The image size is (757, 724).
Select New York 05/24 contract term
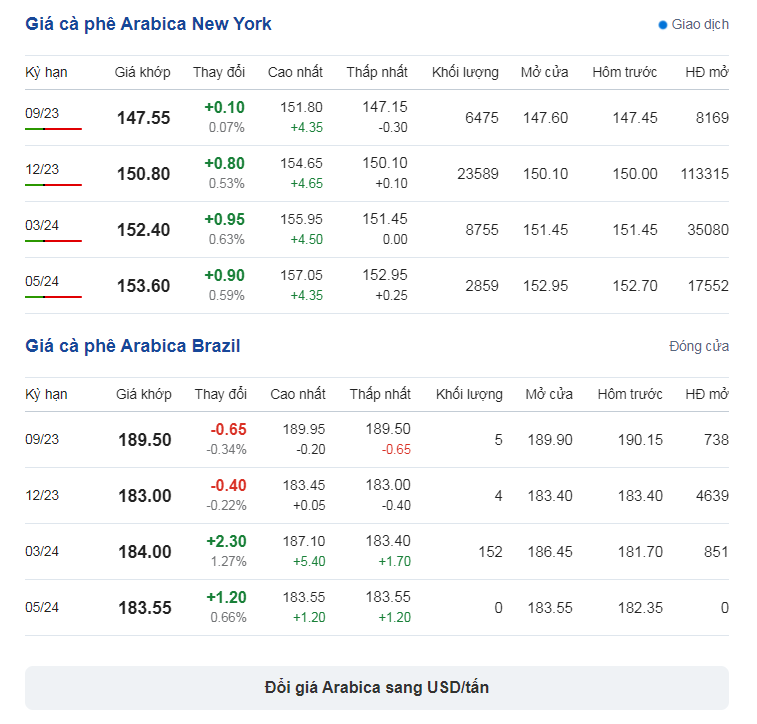point(42,281)
